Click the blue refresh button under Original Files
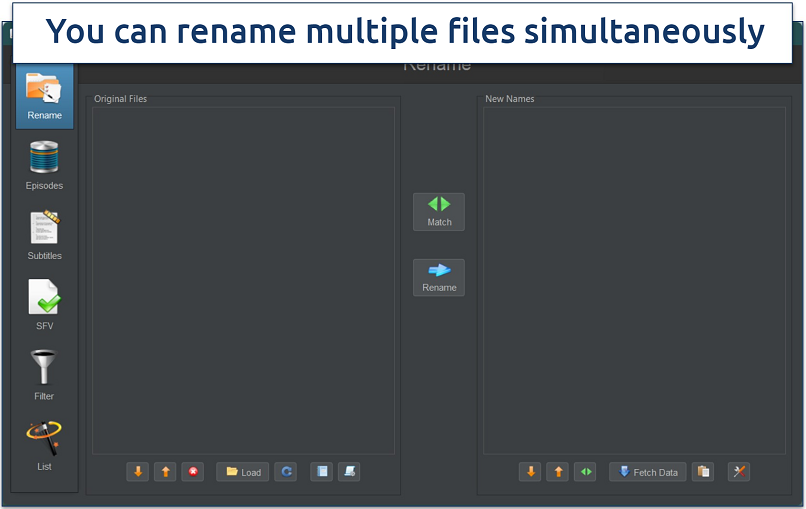Viewport: 806px width, 509px height. point(286,472)
